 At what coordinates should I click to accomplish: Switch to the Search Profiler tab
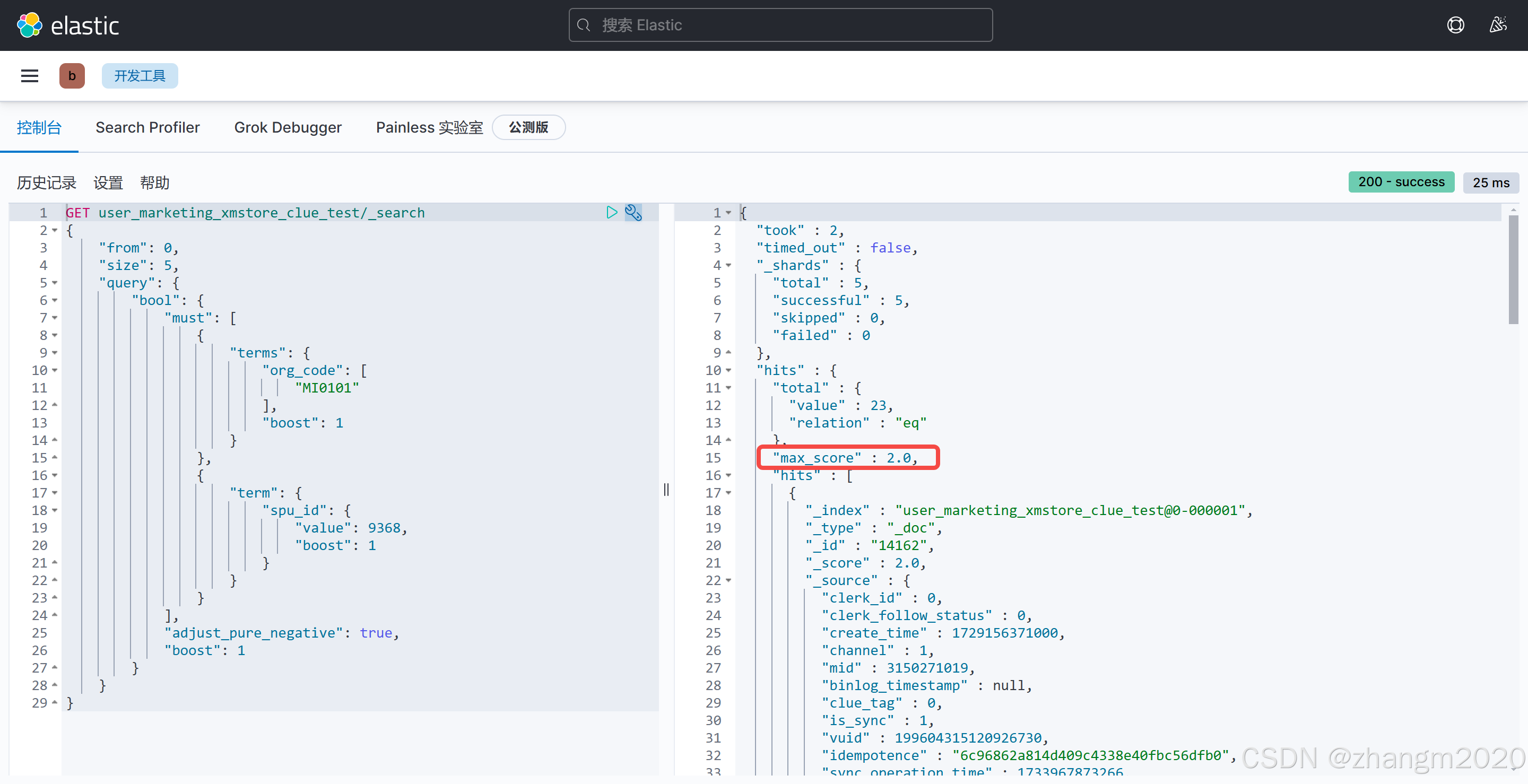[x=147, y=127]
